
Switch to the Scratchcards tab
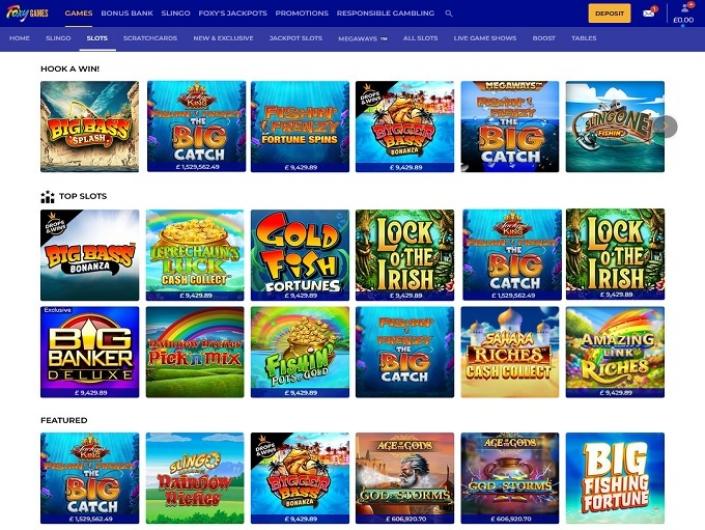point(150,38)
